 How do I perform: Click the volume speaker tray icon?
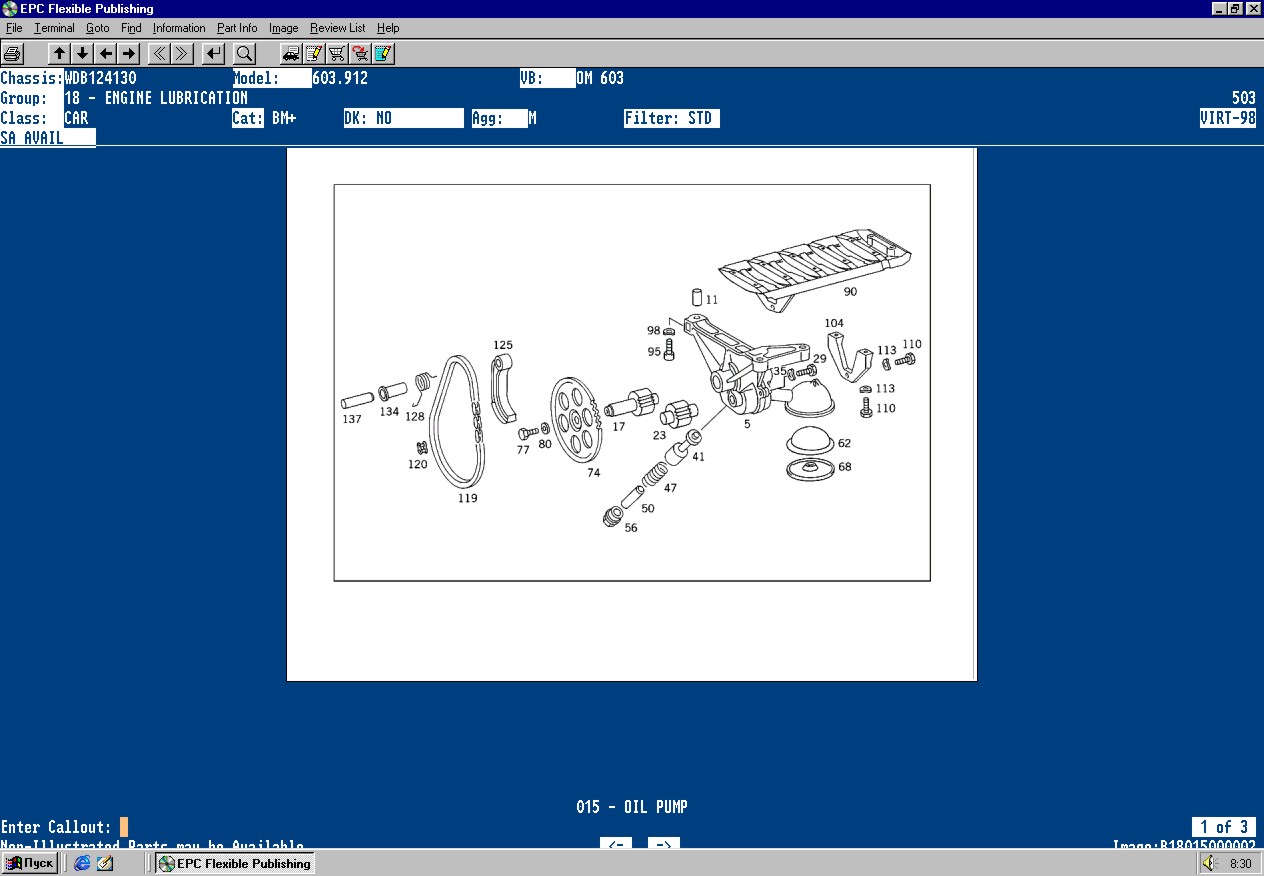point(1208,863)
